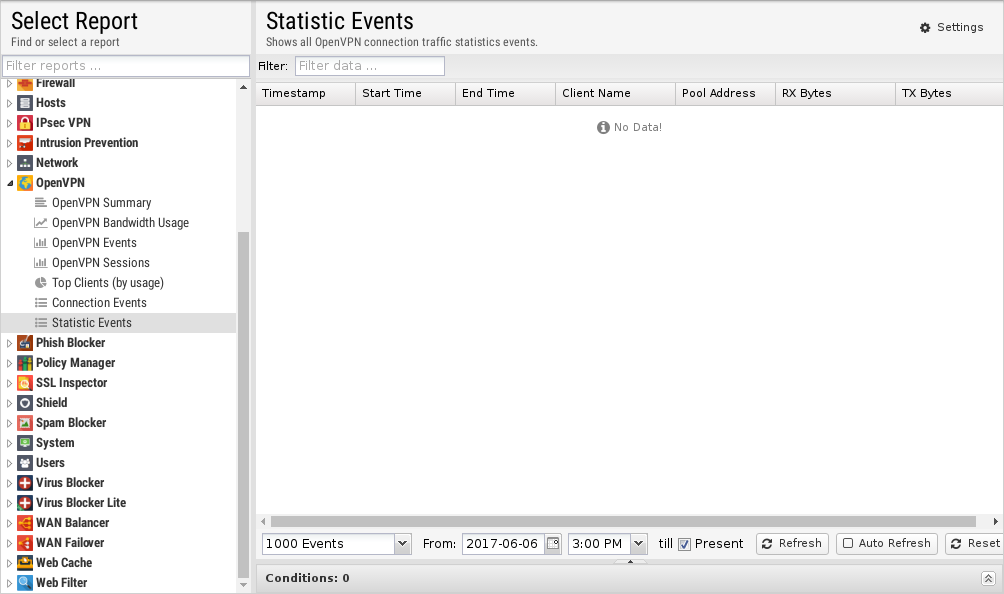Click the Policy Manager icon

pyautogui.click(x=25, y=362)
